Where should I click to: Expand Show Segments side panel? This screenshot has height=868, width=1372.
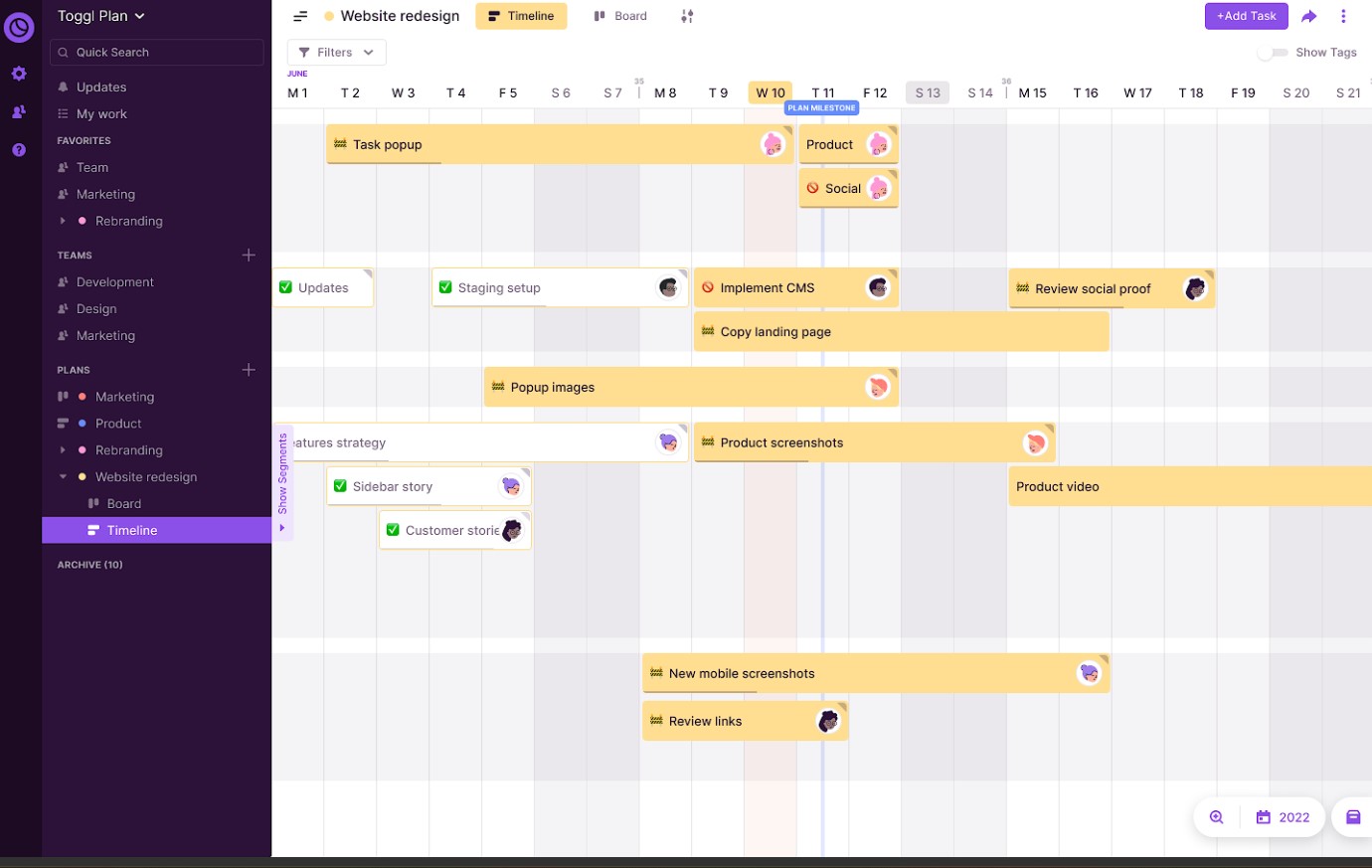(x=282, y=481)
